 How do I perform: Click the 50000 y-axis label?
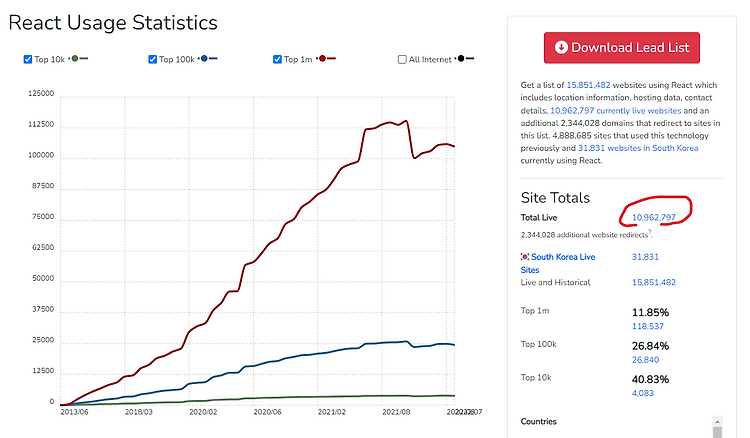[x=43, y=278]
